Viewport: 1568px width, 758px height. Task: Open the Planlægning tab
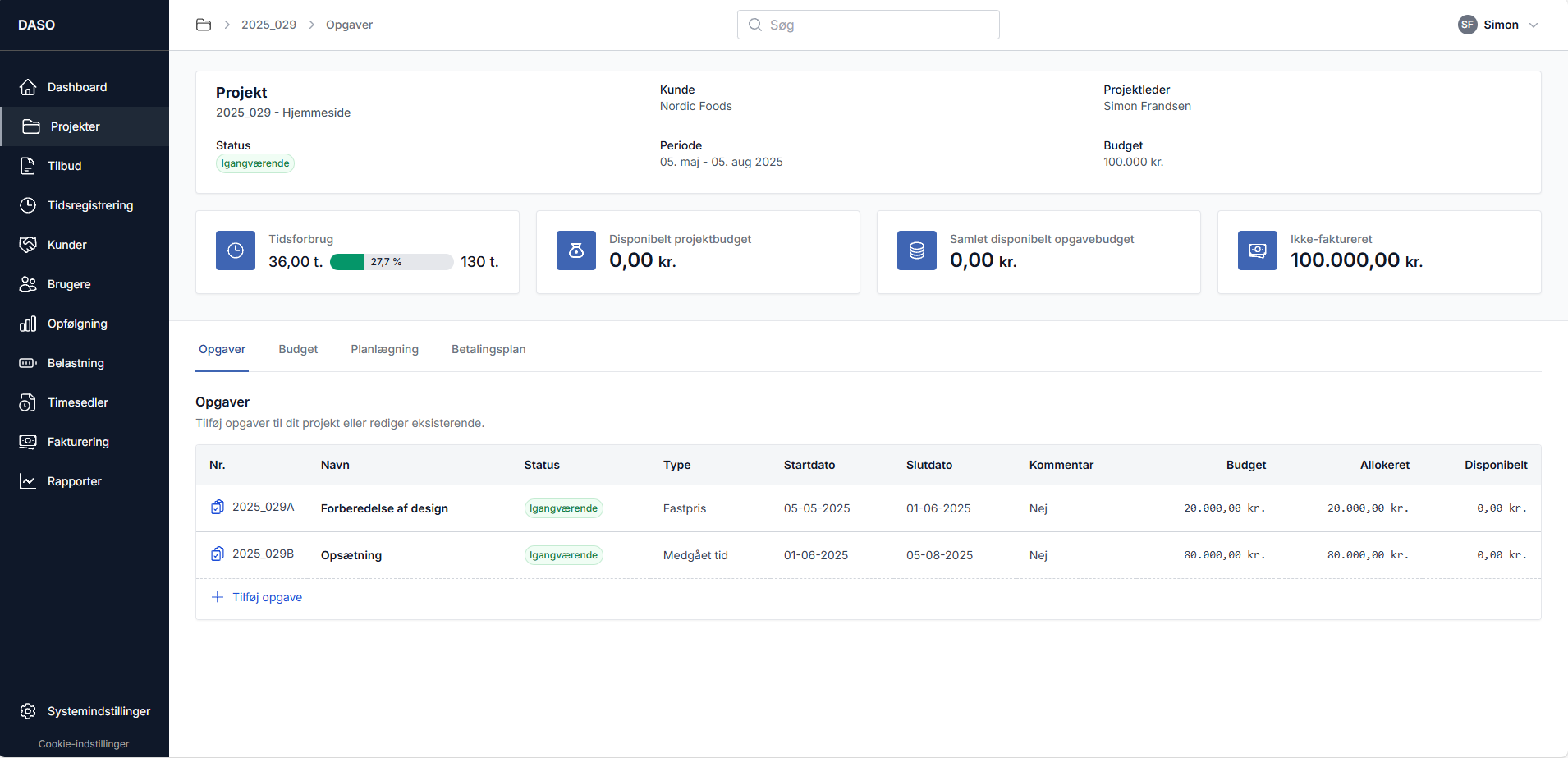384,349
